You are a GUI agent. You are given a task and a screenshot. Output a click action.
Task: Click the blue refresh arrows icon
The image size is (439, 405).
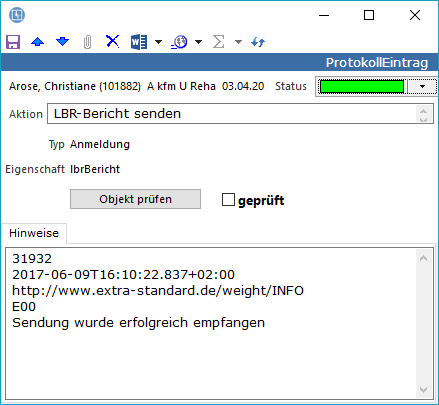click(258, 42)
